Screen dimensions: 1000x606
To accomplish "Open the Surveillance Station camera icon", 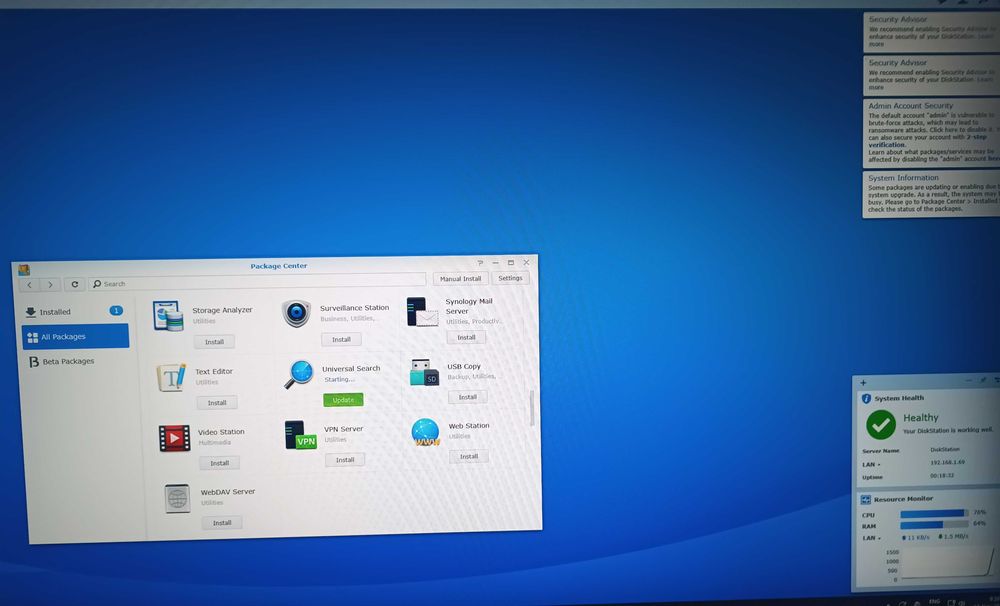I will pos(296,313).
